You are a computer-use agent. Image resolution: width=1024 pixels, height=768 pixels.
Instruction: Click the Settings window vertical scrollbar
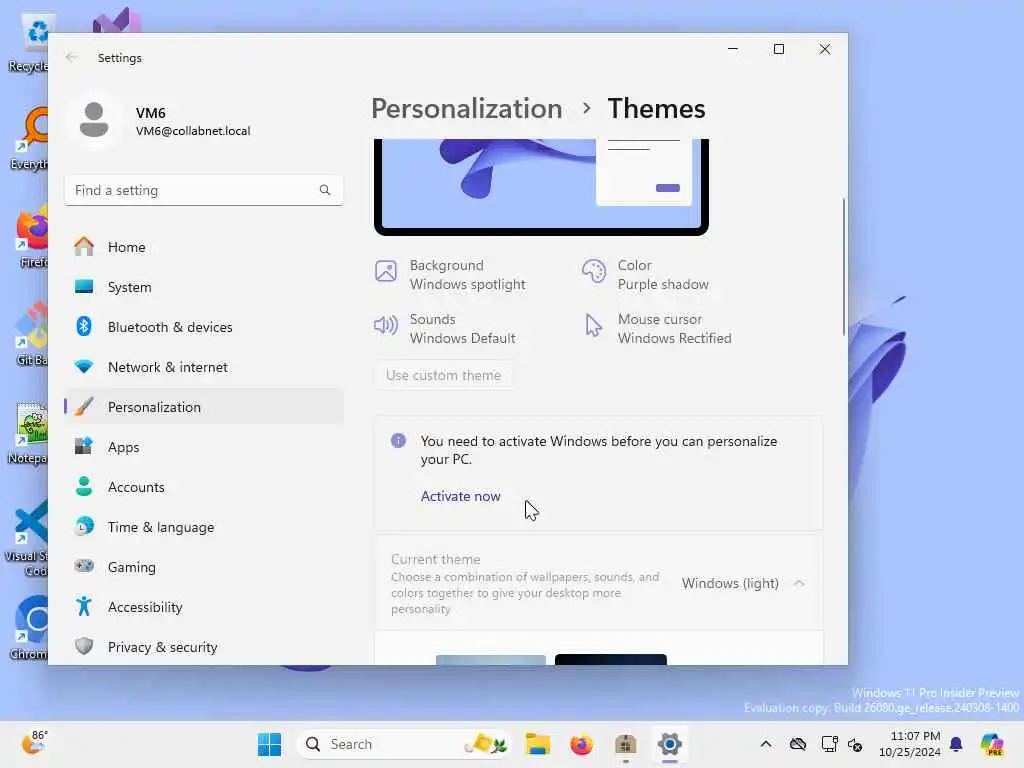[x=843, y=266]
